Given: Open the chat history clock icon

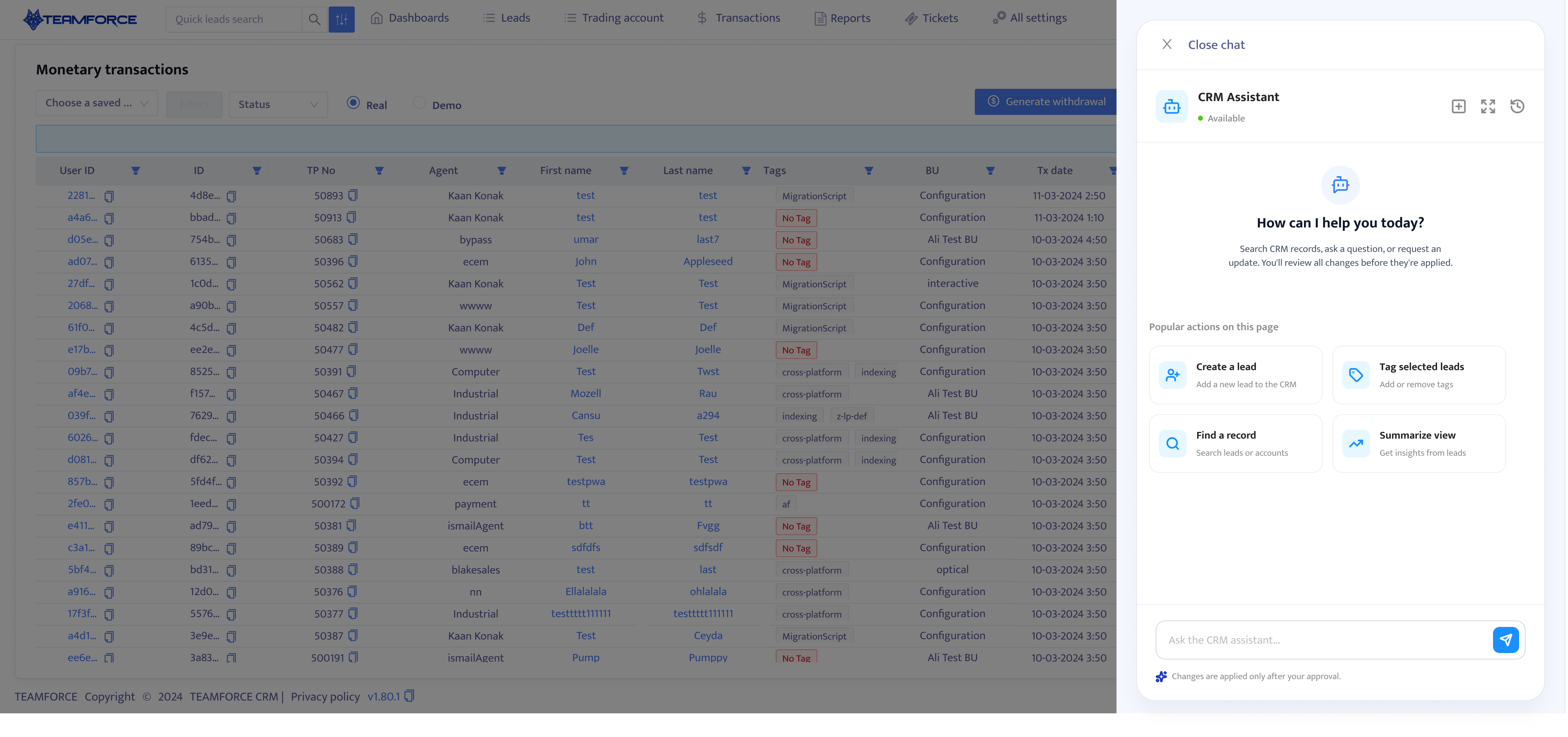Looking at the screenshot, I should 1517,107.
